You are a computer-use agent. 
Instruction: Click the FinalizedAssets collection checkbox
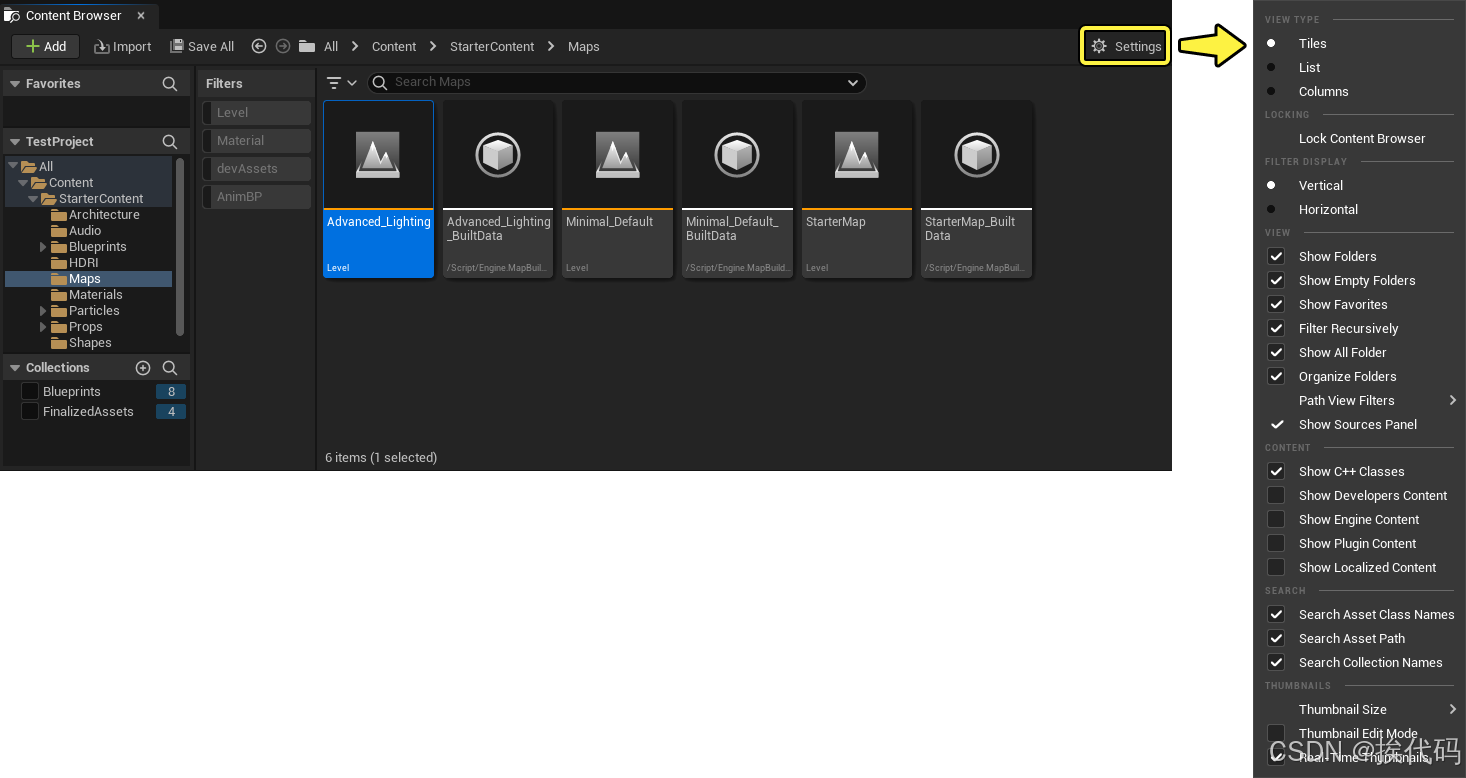pyautogui.click(x=30, y=412)
